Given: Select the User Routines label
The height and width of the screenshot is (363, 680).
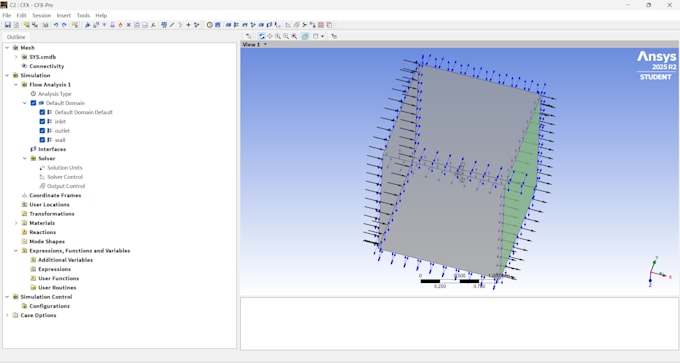Looking at the screenshot, I should [57, 288].
